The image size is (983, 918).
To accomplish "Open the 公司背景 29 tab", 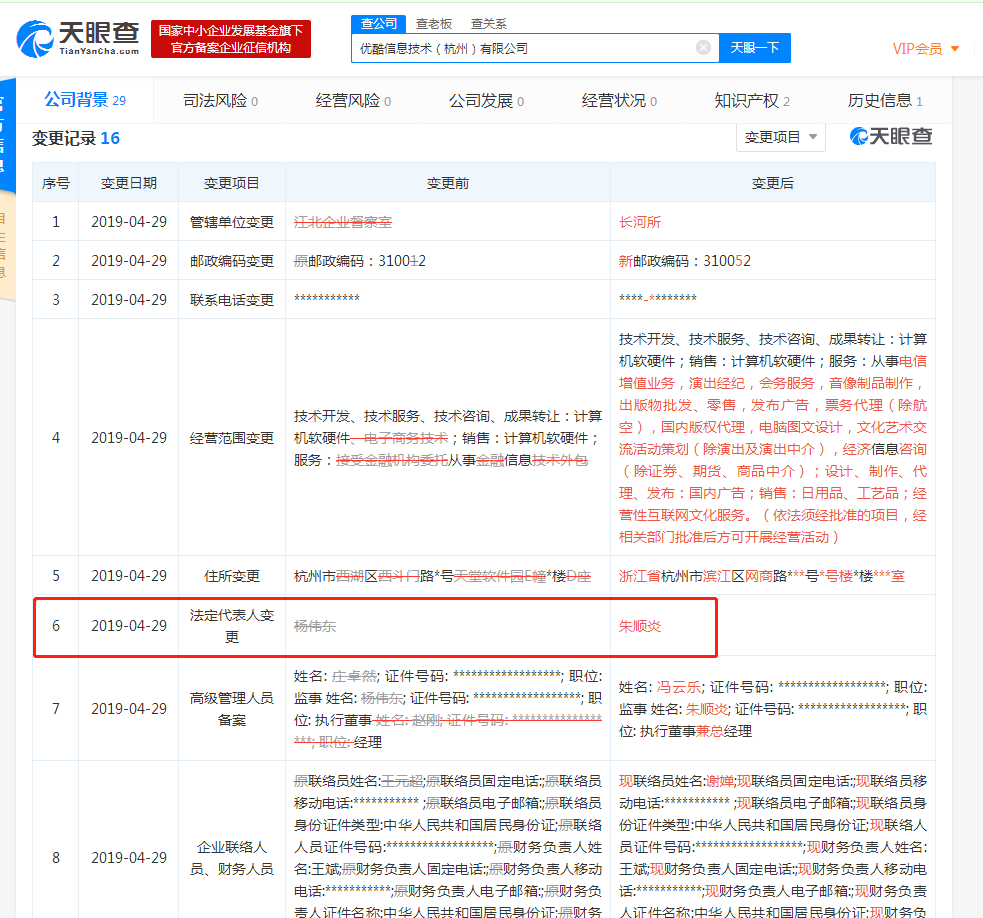I will pos(85,100).
